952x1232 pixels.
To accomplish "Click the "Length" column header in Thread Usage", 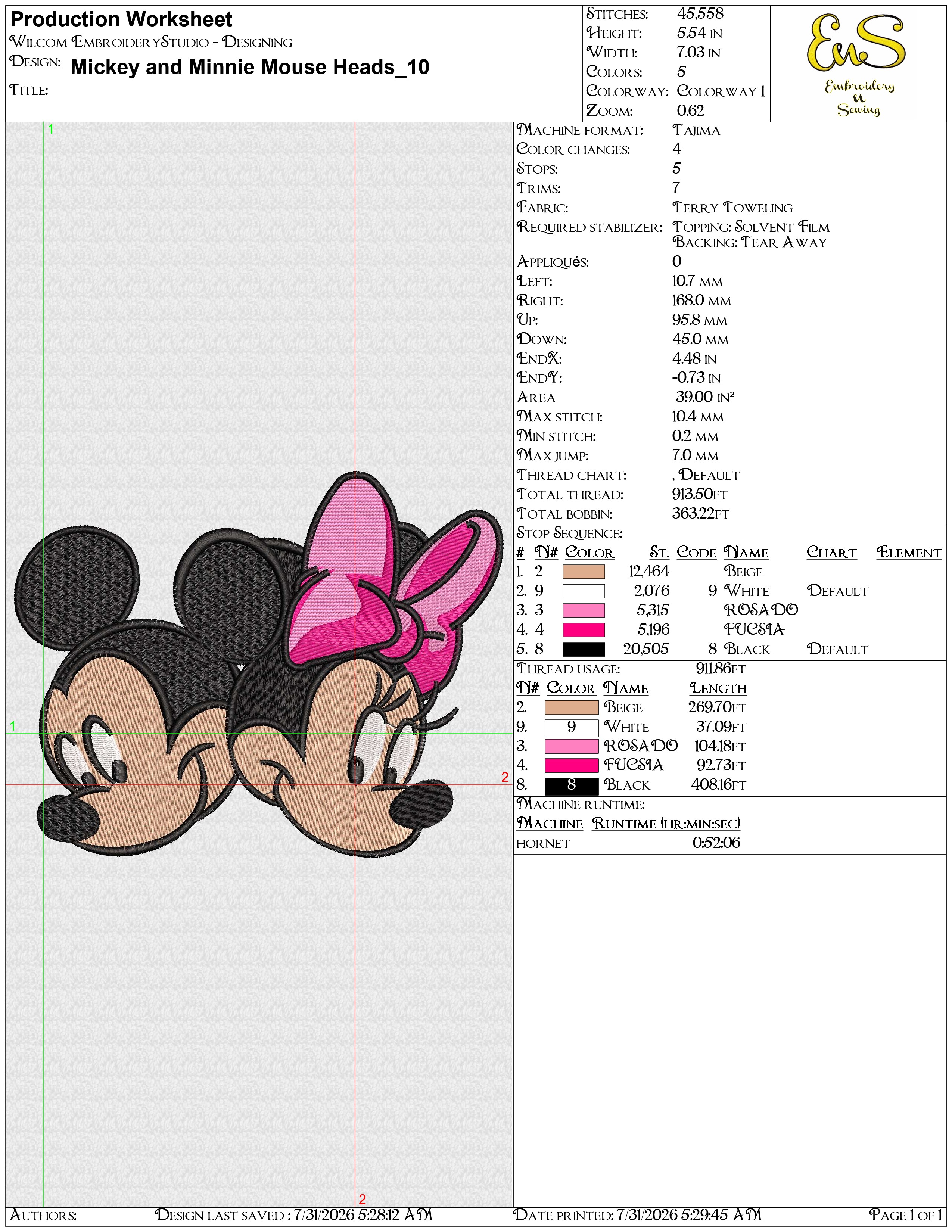I will pos(718,688).
